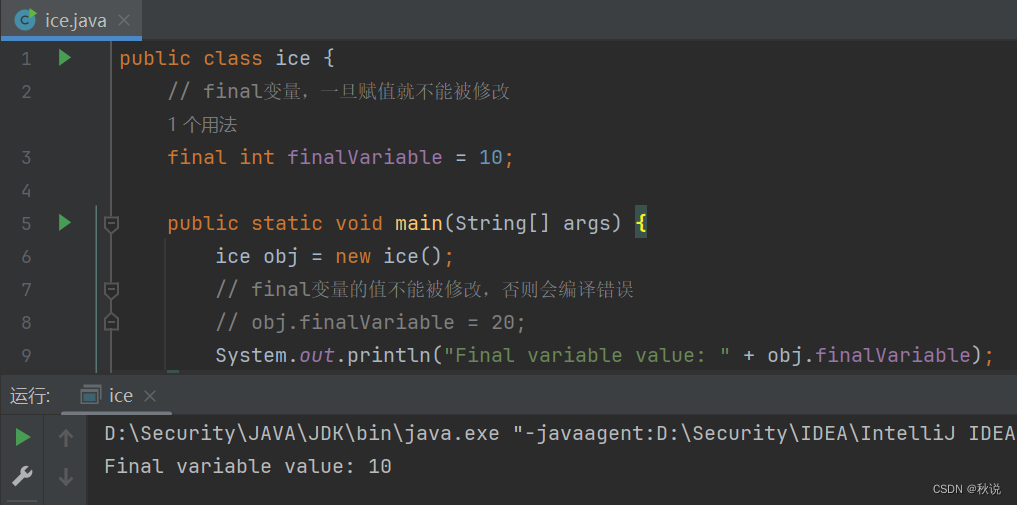Click console output 'Final variable value: 10'
This screenshot has width=1017, height=505.
point(248,466)
